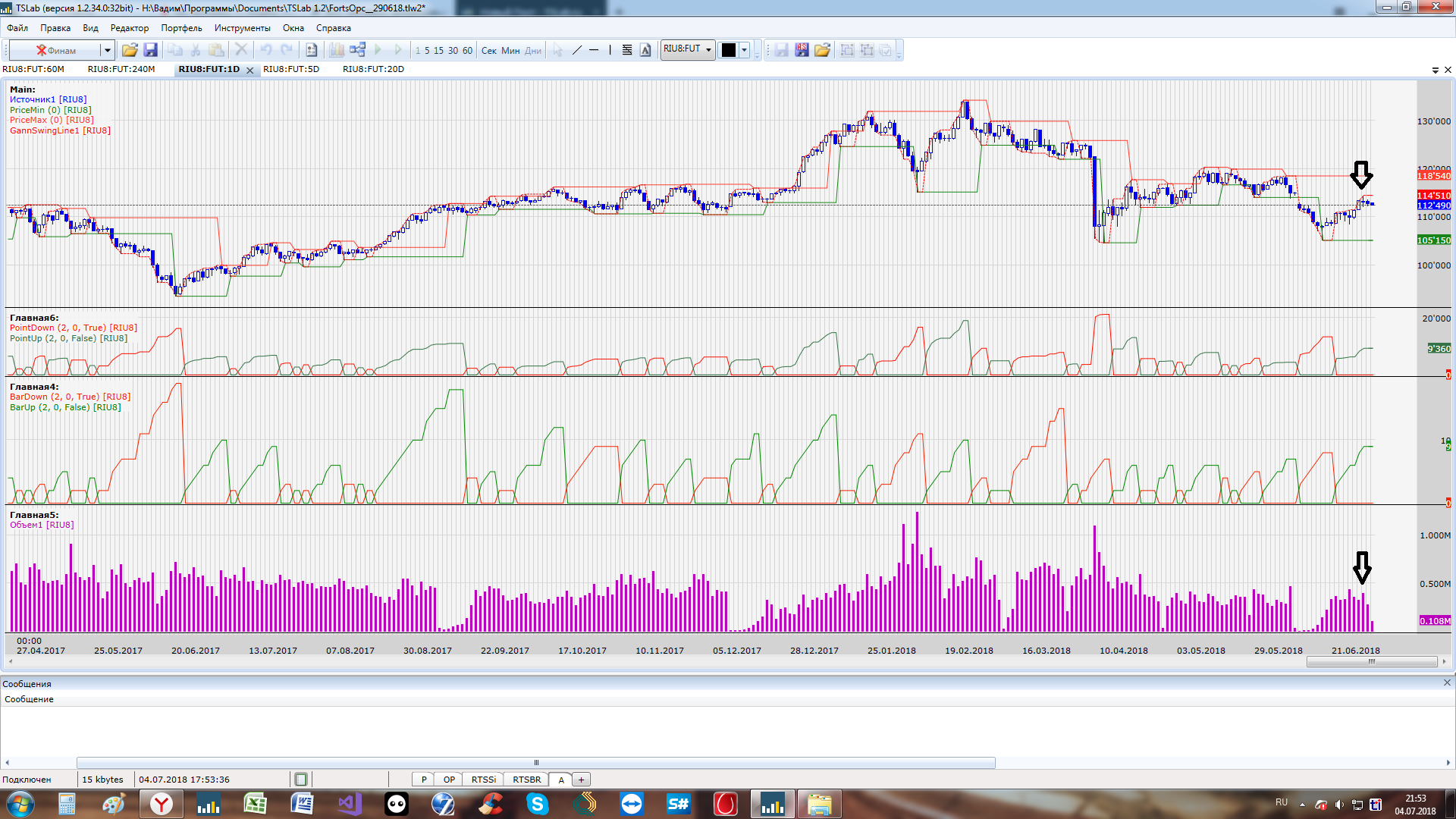Click the RTSSi bottom tab button

point(483,780)
